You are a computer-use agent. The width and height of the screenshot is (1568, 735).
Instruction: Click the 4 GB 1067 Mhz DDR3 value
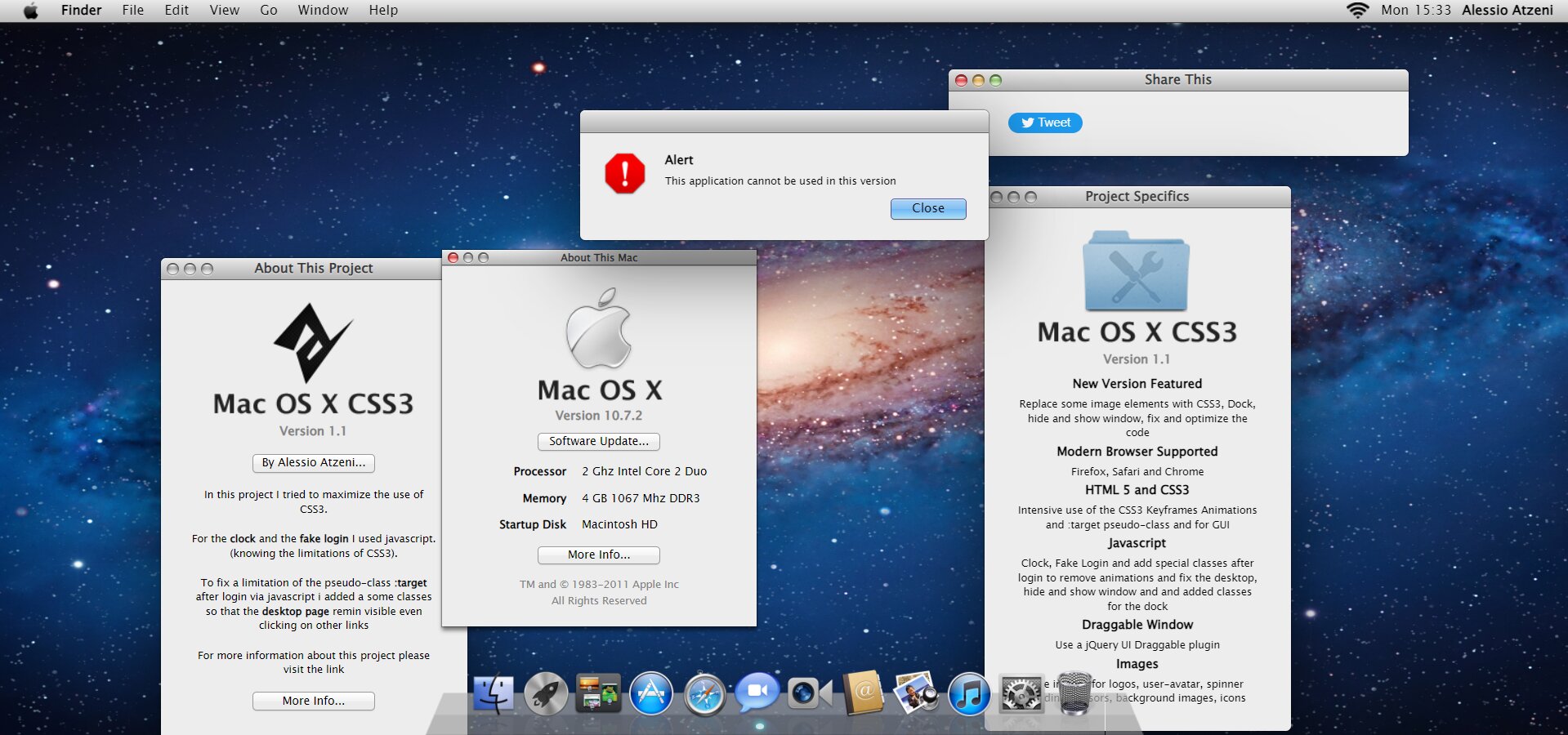click(641, 498)
